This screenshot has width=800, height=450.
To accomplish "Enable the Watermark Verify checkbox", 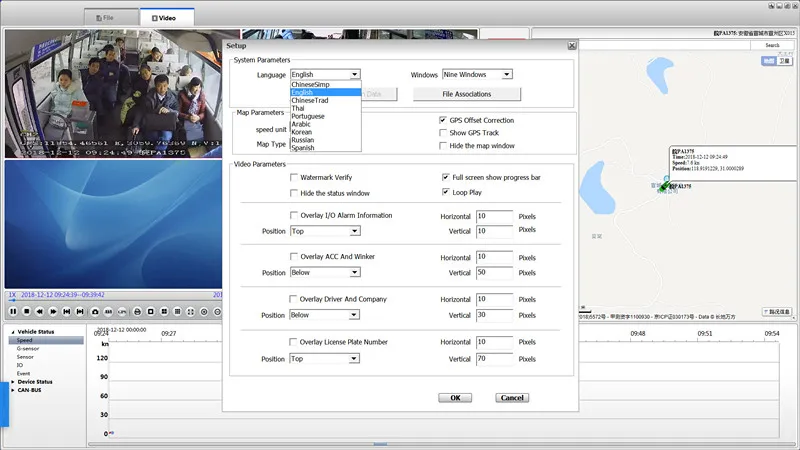I will [293, 177].
